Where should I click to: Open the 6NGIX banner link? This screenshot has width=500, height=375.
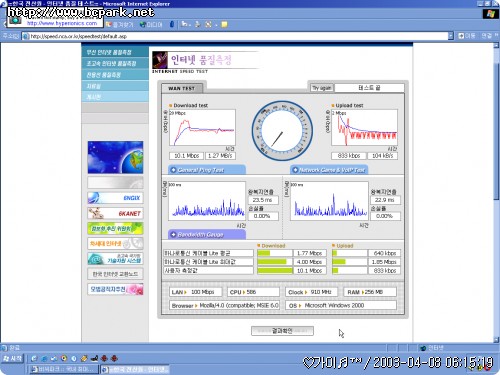pyautogui.click(x=115, y=198)
